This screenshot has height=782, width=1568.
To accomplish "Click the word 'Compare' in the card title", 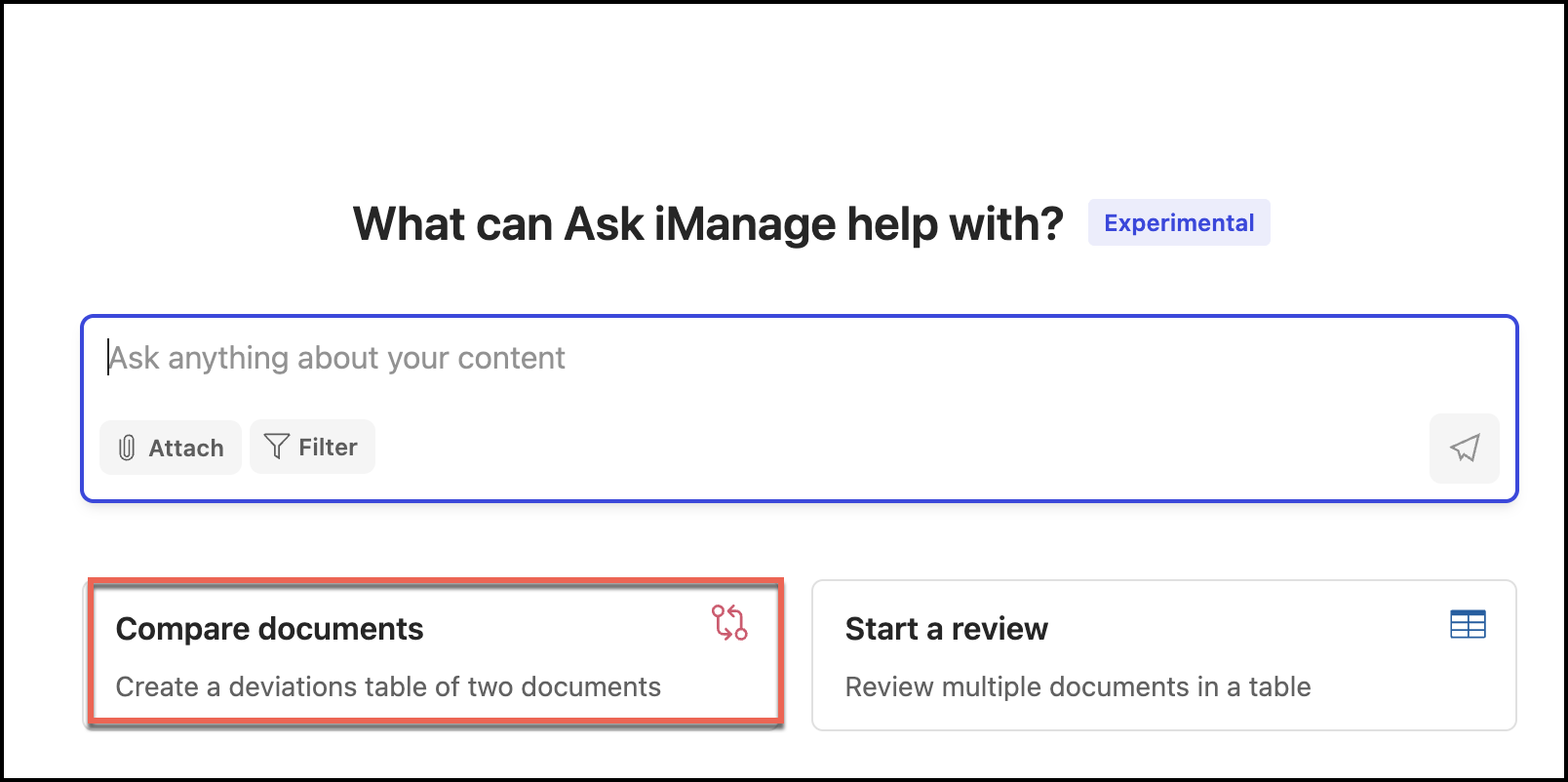I will click(x=182, y=629).
